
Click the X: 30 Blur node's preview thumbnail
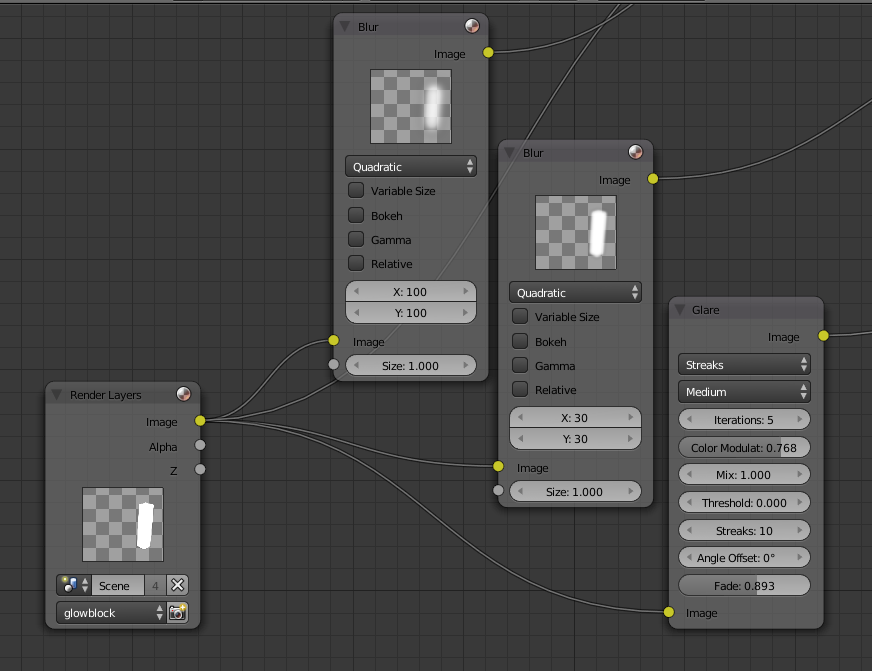click(576, 232)
